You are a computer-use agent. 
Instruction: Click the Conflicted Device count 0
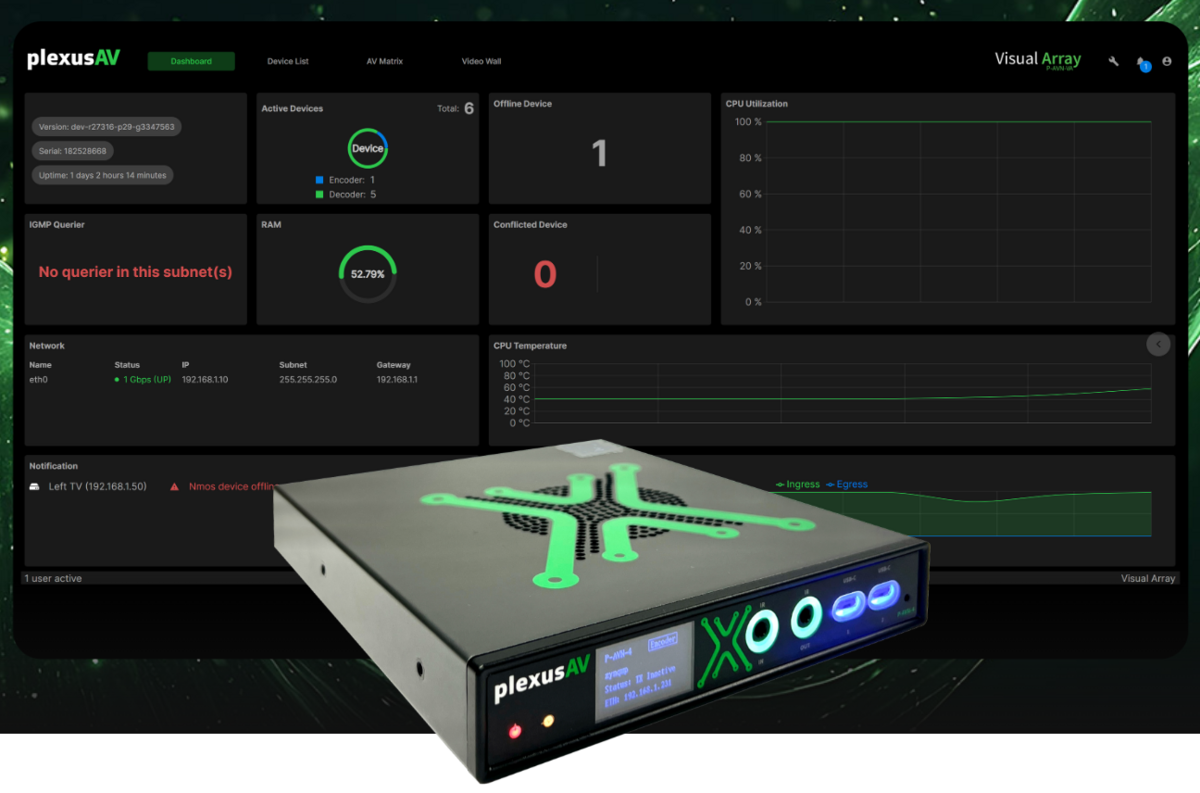tap(545, 274)
